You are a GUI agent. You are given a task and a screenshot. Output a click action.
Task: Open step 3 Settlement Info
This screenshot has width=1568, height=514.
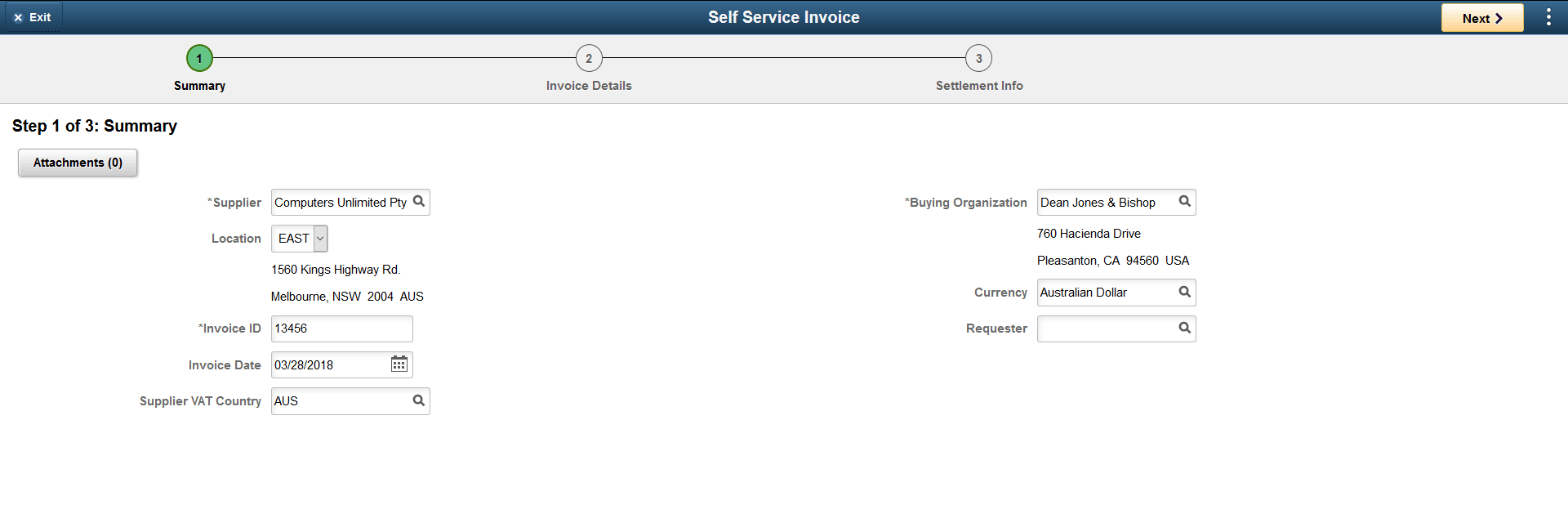coord(979,57)
